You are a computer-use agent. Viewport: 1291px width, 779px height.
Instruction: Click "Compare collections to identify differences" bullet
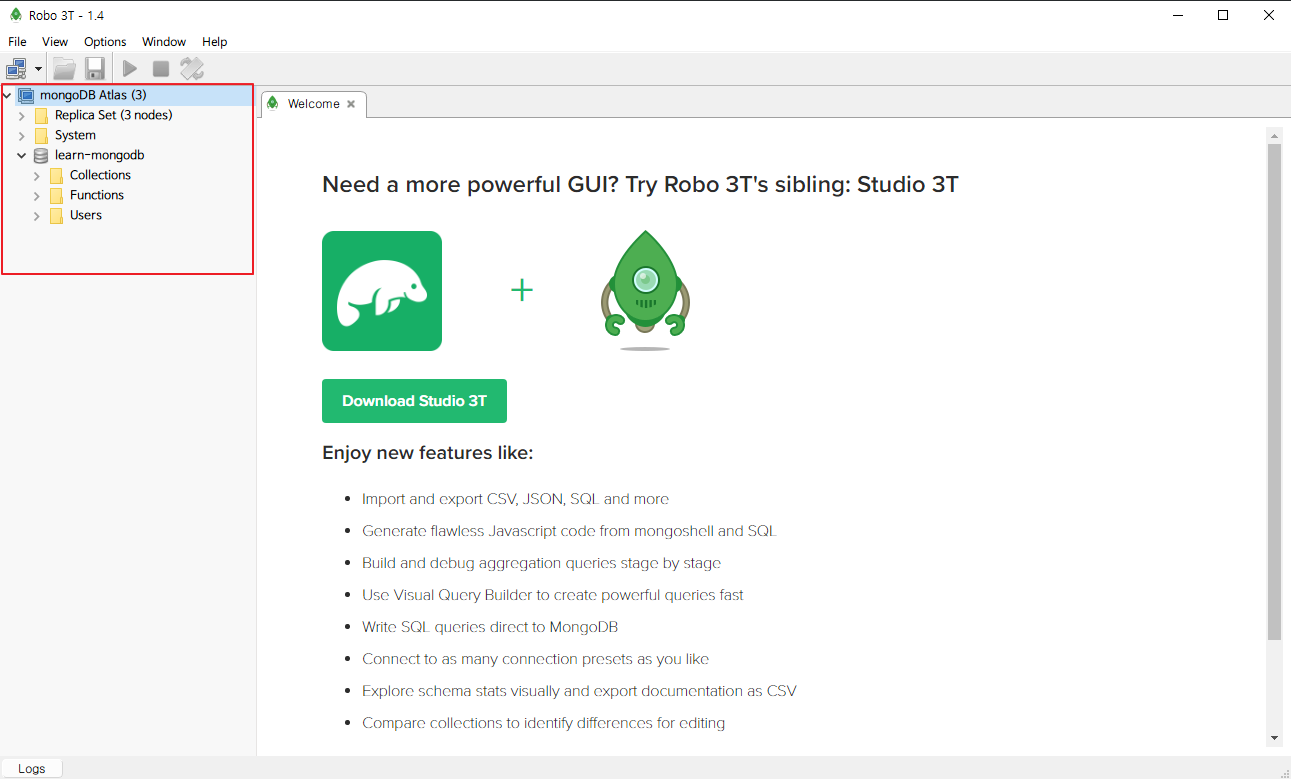point(543,723)
